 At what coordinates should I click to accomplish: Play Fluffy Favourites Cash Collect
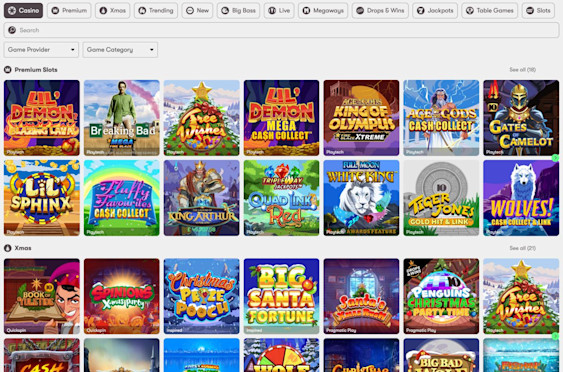[122, 198]
